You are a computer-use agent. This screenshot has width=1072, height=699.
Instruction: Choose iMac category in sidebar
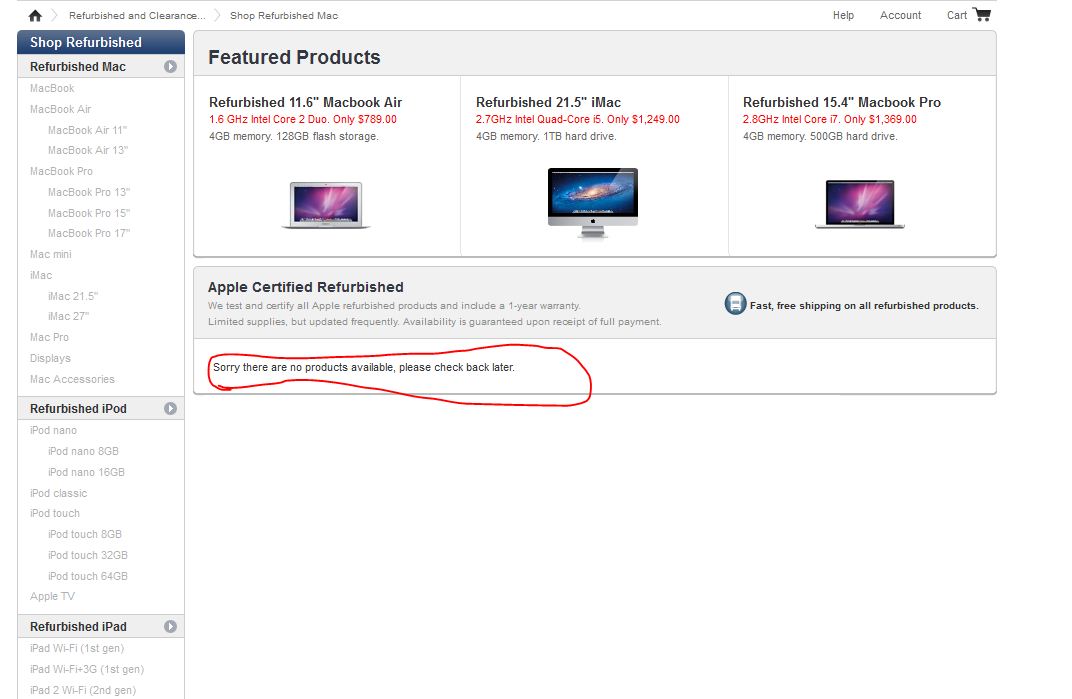click(x=40, y=275)
